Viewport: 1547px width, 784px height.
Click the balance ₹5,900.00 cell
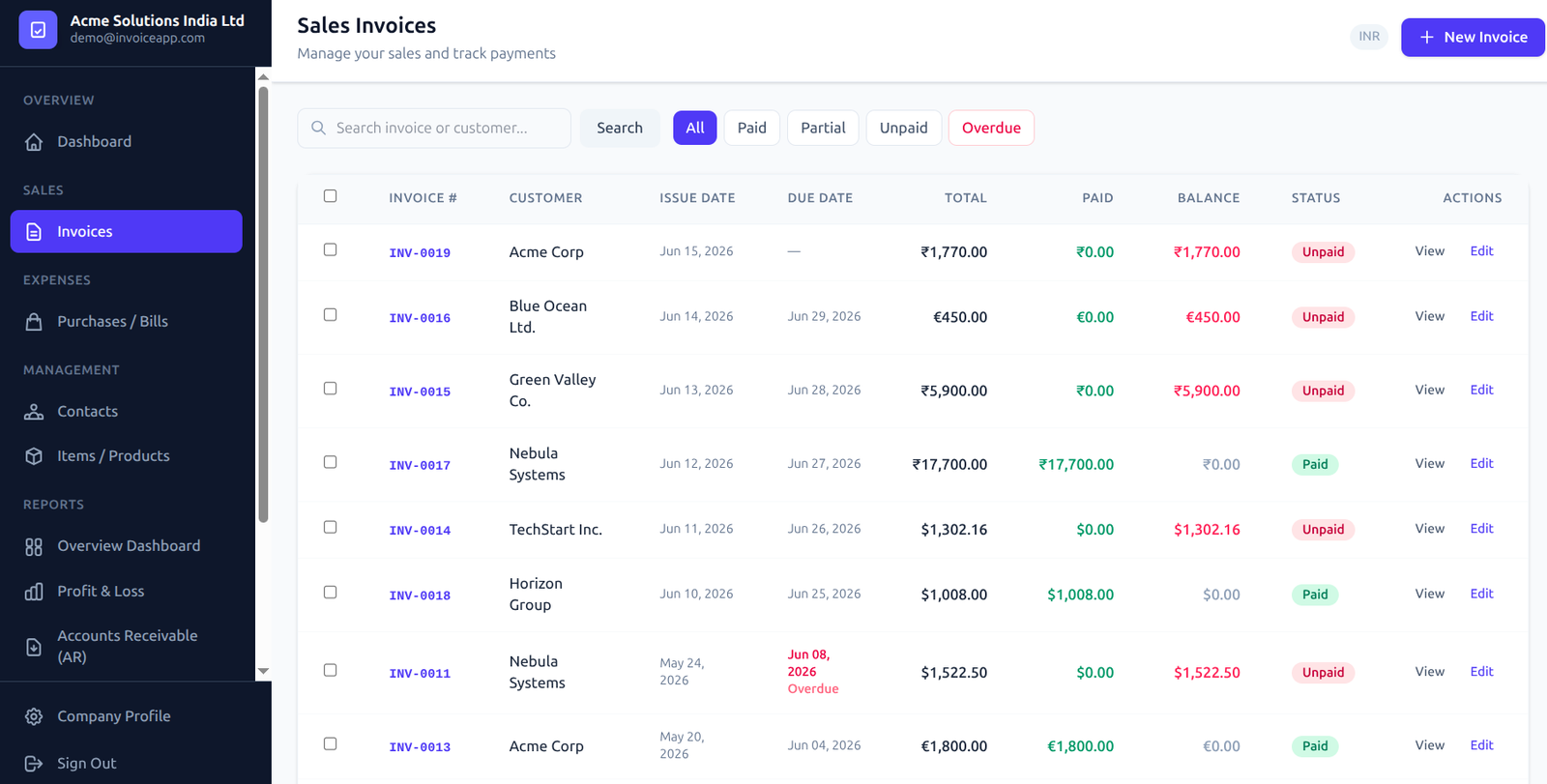(x=1207, y=392)
